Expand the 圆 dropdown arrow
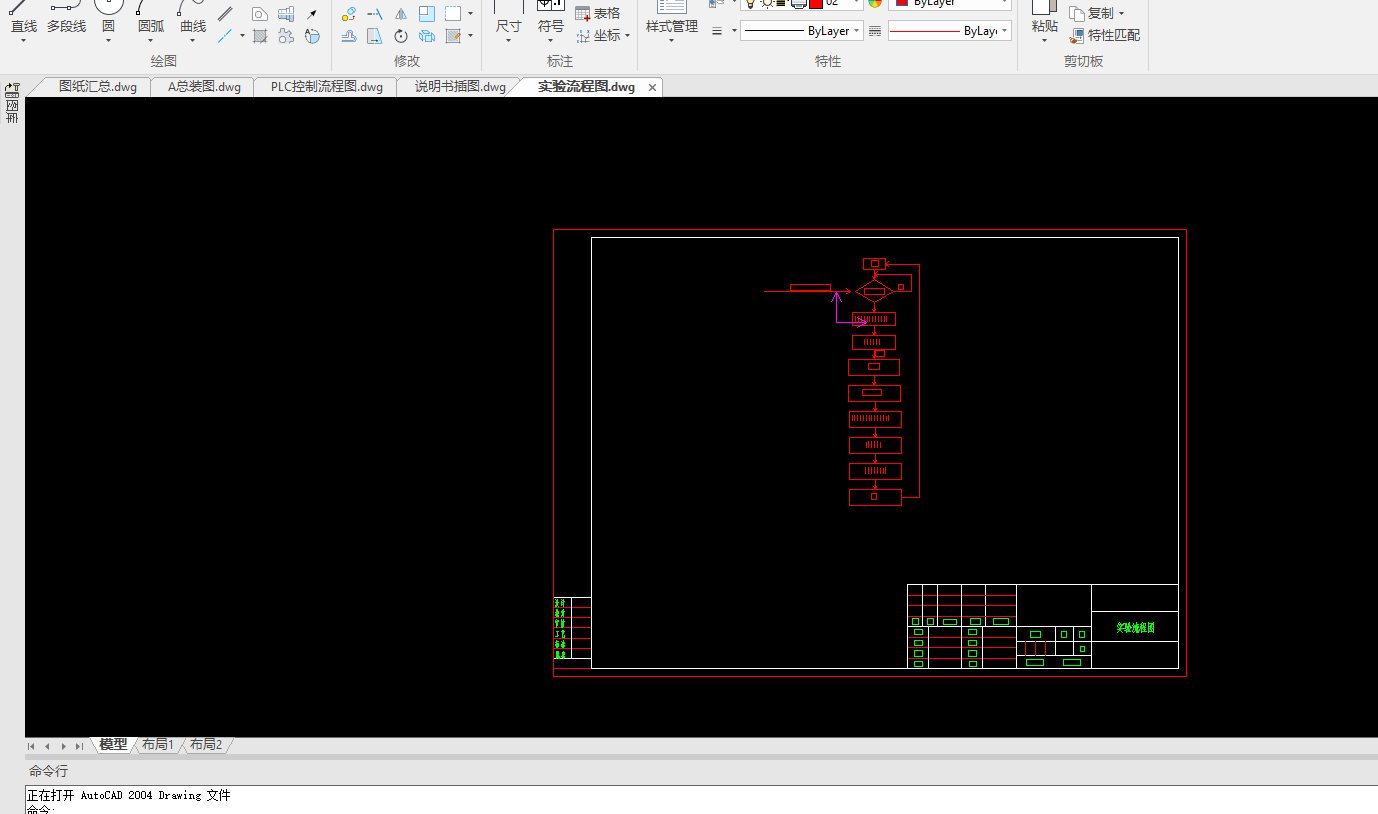This screenshot has height=814, width=1378. [108, 41]
